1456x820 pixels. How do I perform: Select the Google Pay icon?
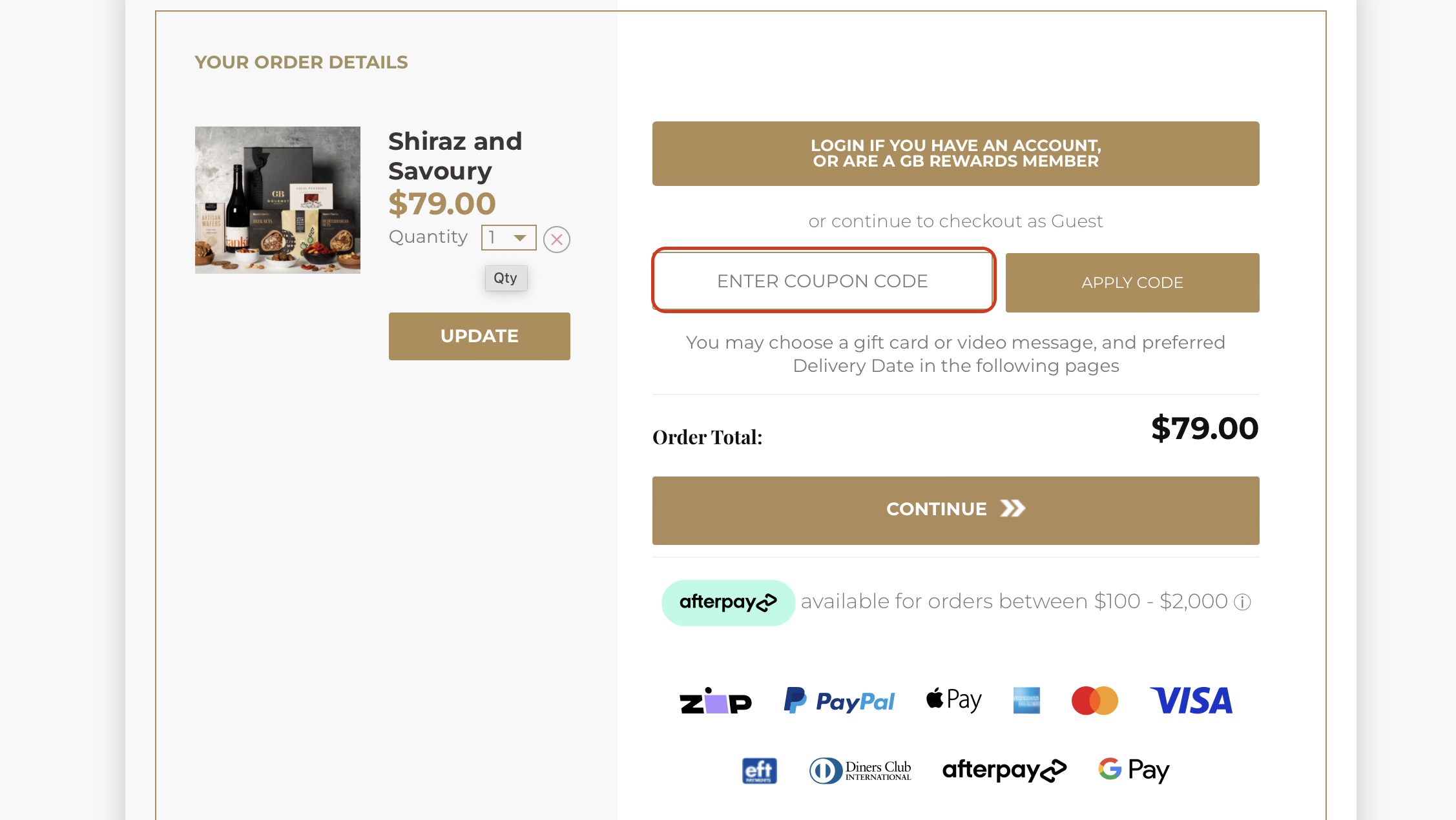tap(1133, 769)
